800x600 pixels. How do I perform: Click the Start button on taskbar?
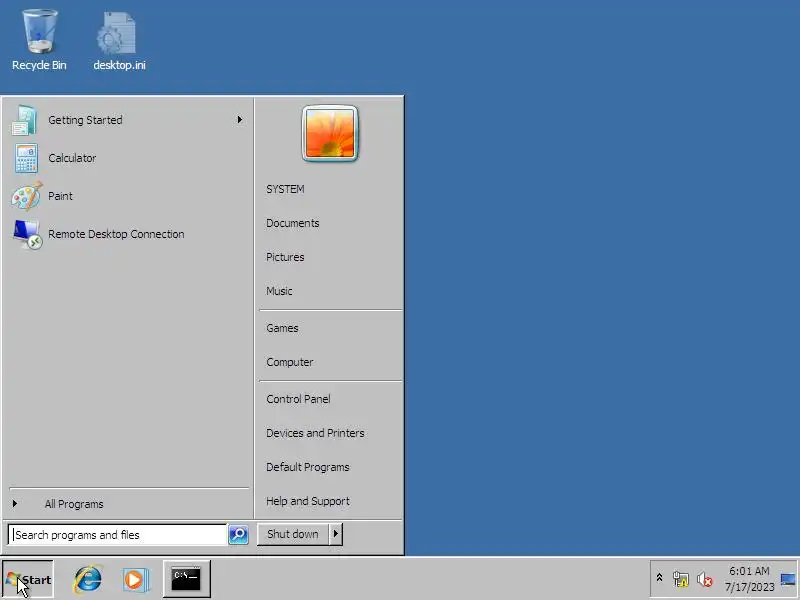click(x=28, y=579)
